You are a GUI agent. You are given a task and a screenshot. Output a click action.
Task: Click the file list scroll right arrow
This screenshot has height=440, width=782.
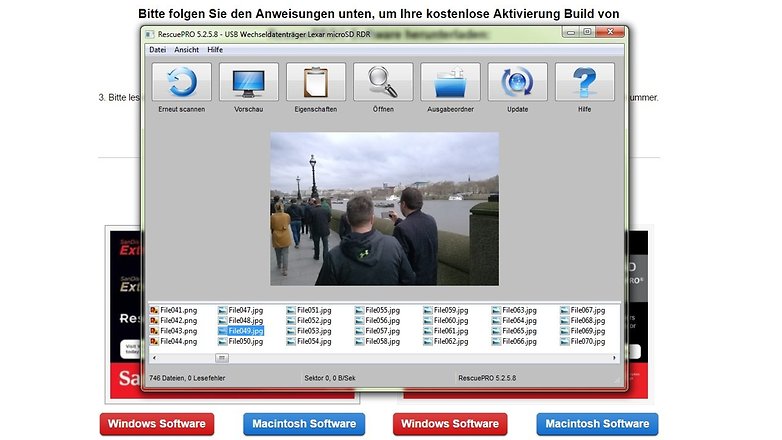(614, 358)
